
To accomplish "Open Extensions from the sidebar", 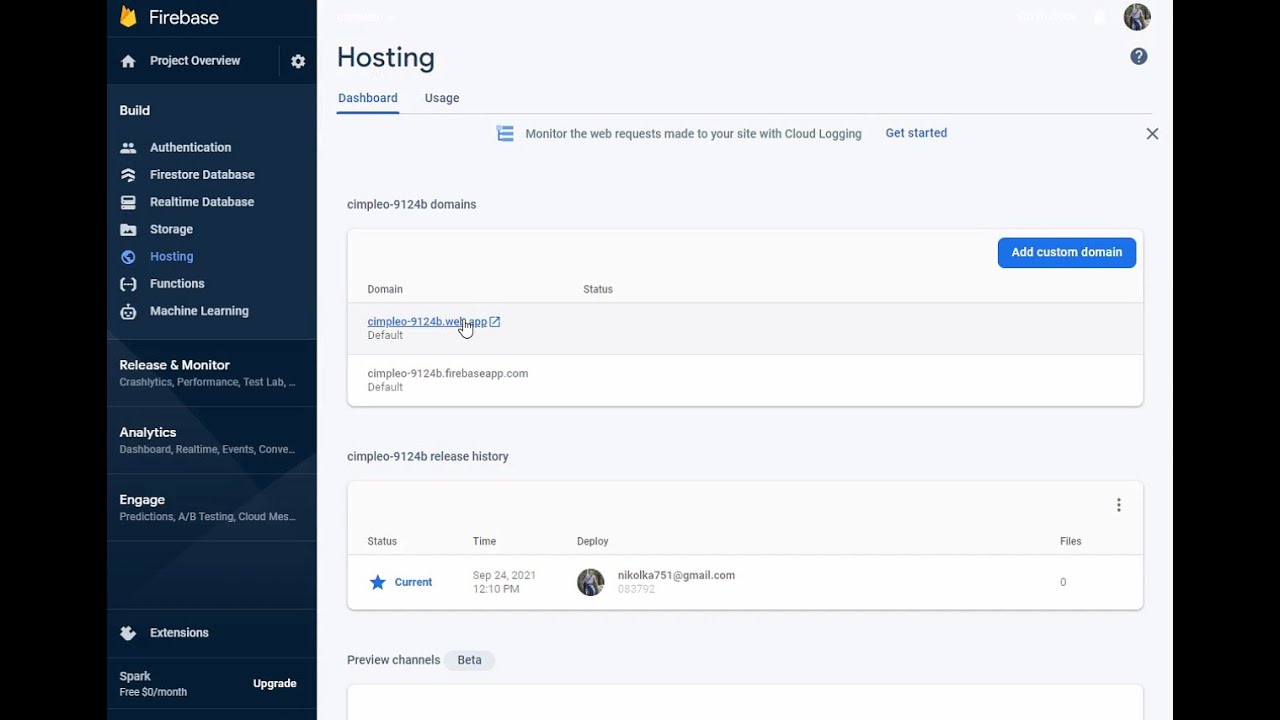I will point(179,633).
